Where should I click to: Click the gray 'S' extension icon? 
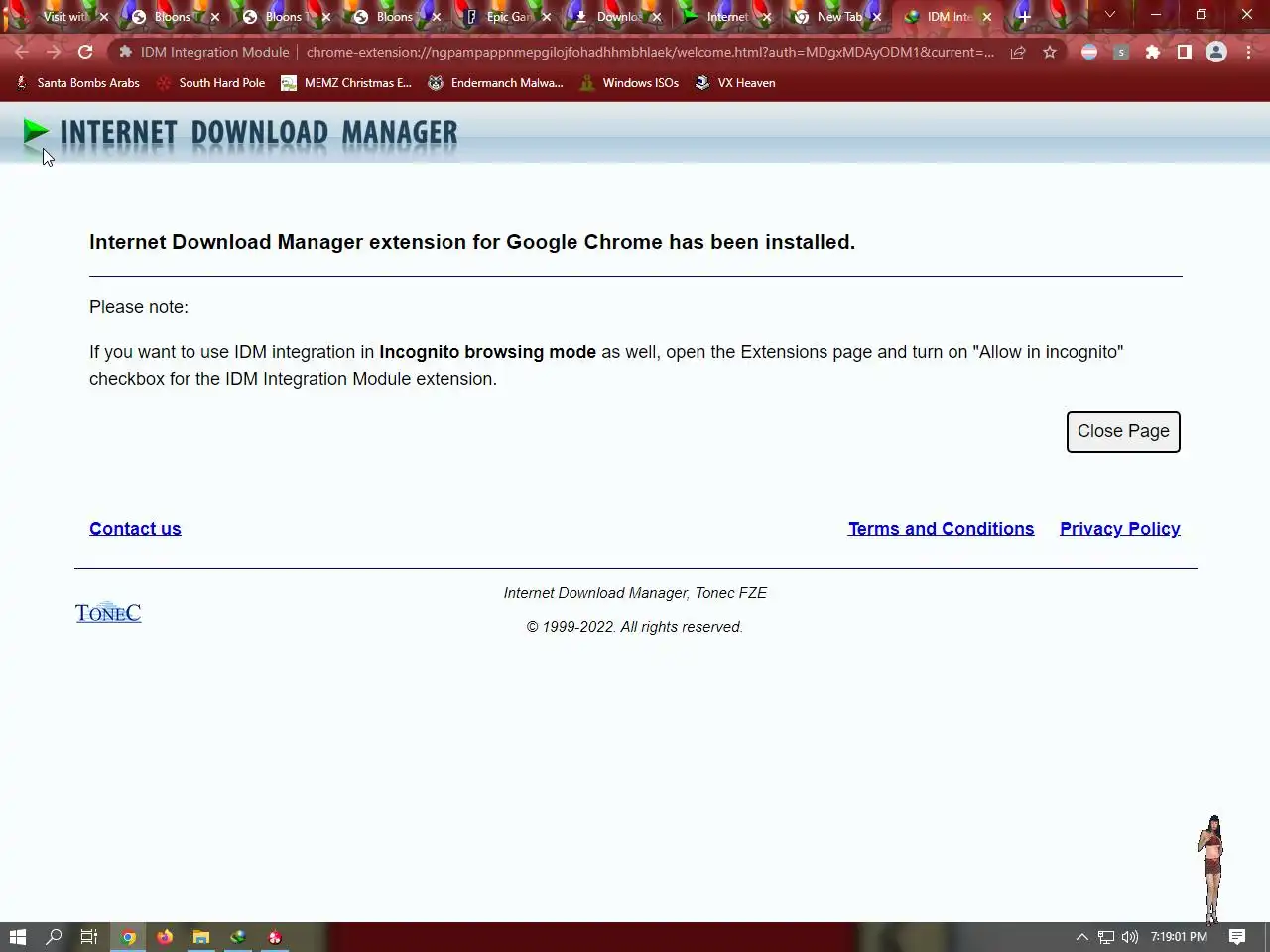[1121, 52]
